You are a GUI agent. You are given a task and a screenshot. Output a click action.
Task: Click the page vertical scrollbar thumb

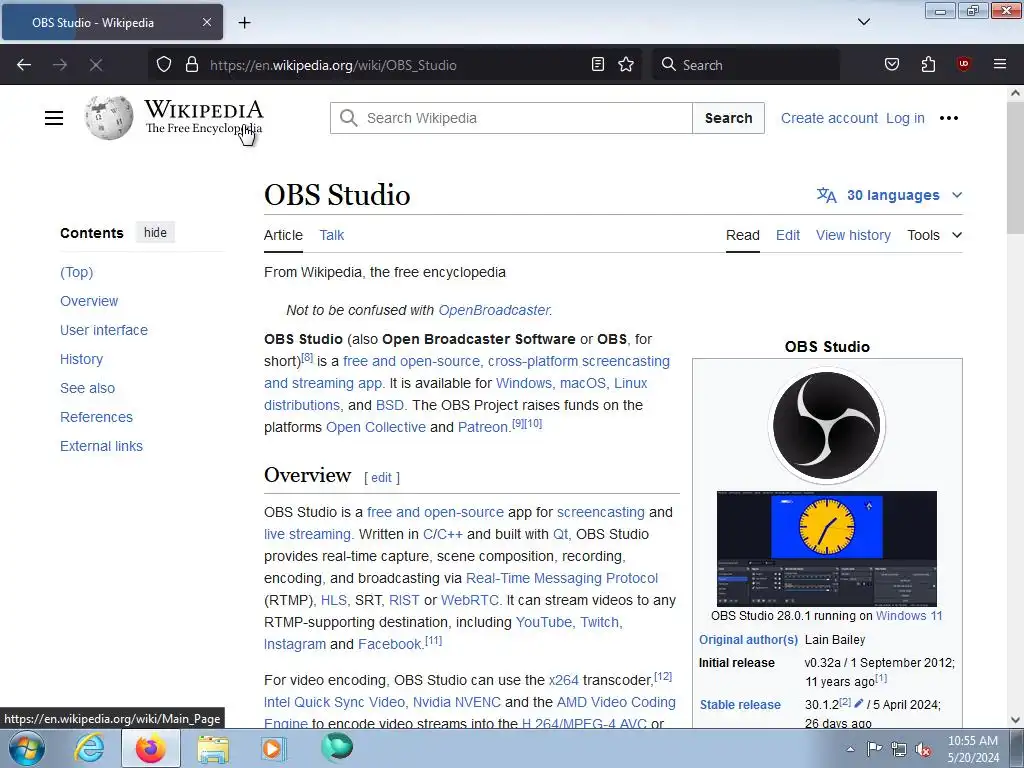(1015, 167)
